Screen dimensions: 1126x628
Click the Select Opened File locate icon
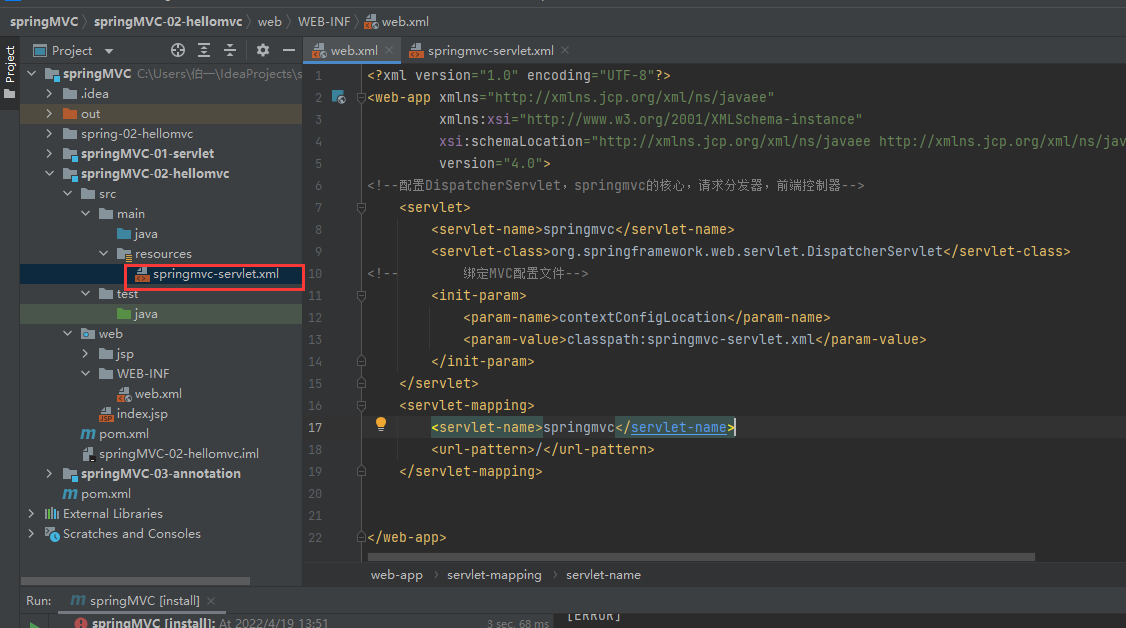click(177, 50)
